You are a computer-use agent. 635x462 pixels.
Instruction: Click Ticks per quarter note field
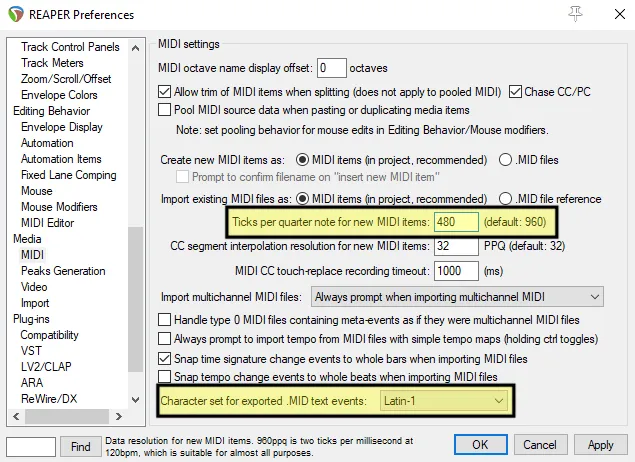(456, 222)
